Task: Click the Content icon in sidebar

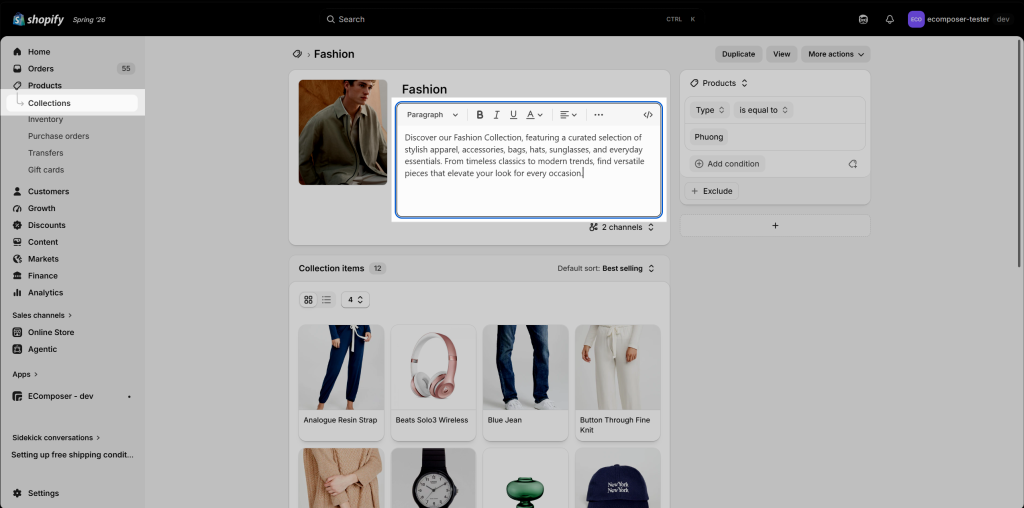Action: coord(18,242)
